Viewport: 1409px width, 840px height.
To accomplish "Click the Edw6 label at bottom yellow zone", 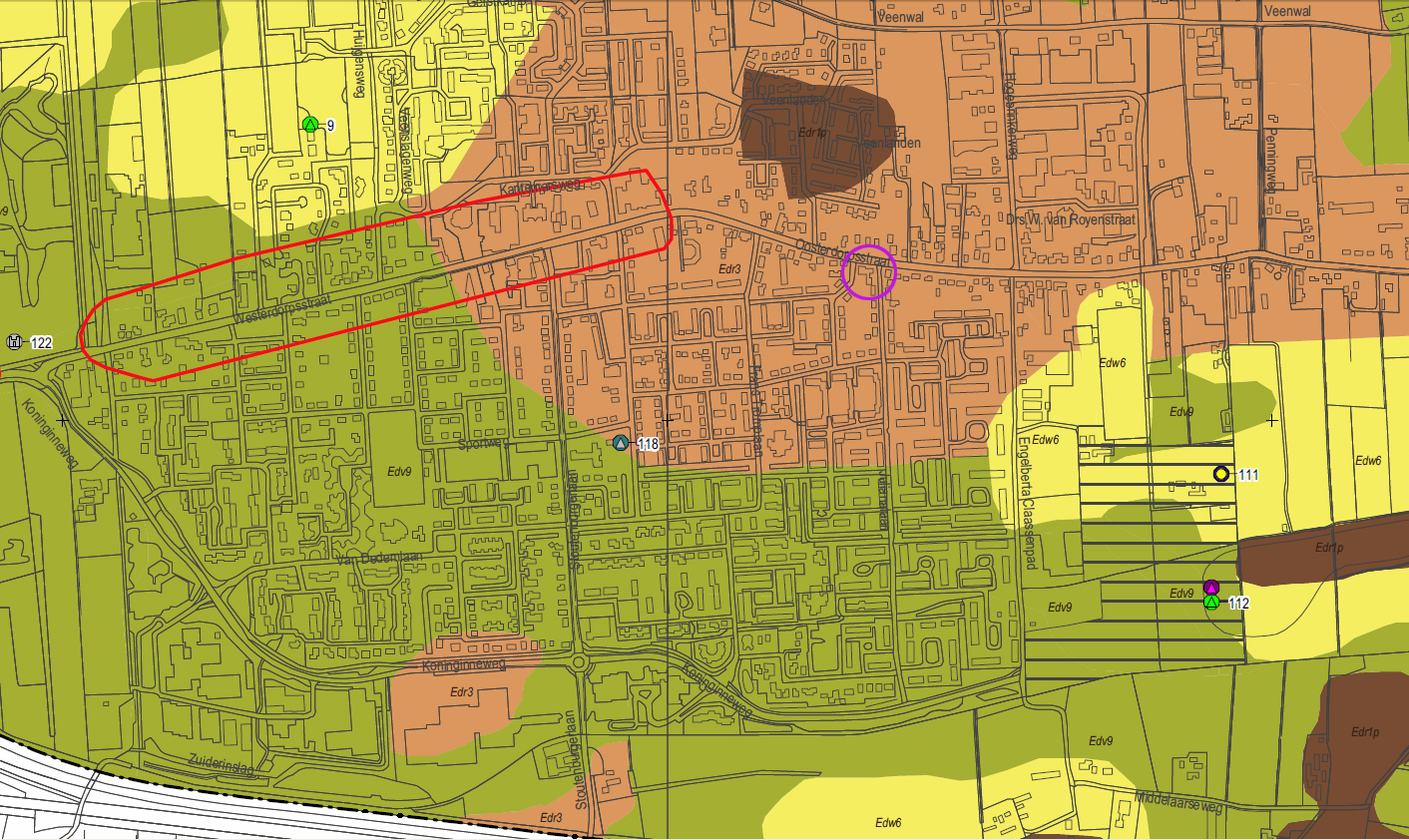I will pos(888,823).
